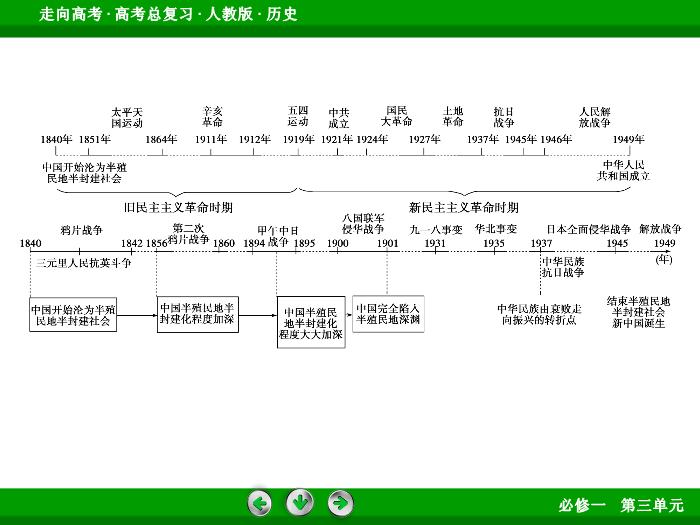Click the 华北事变 label
The height and width of the screenshot is (525, 700).
point(496,229)
